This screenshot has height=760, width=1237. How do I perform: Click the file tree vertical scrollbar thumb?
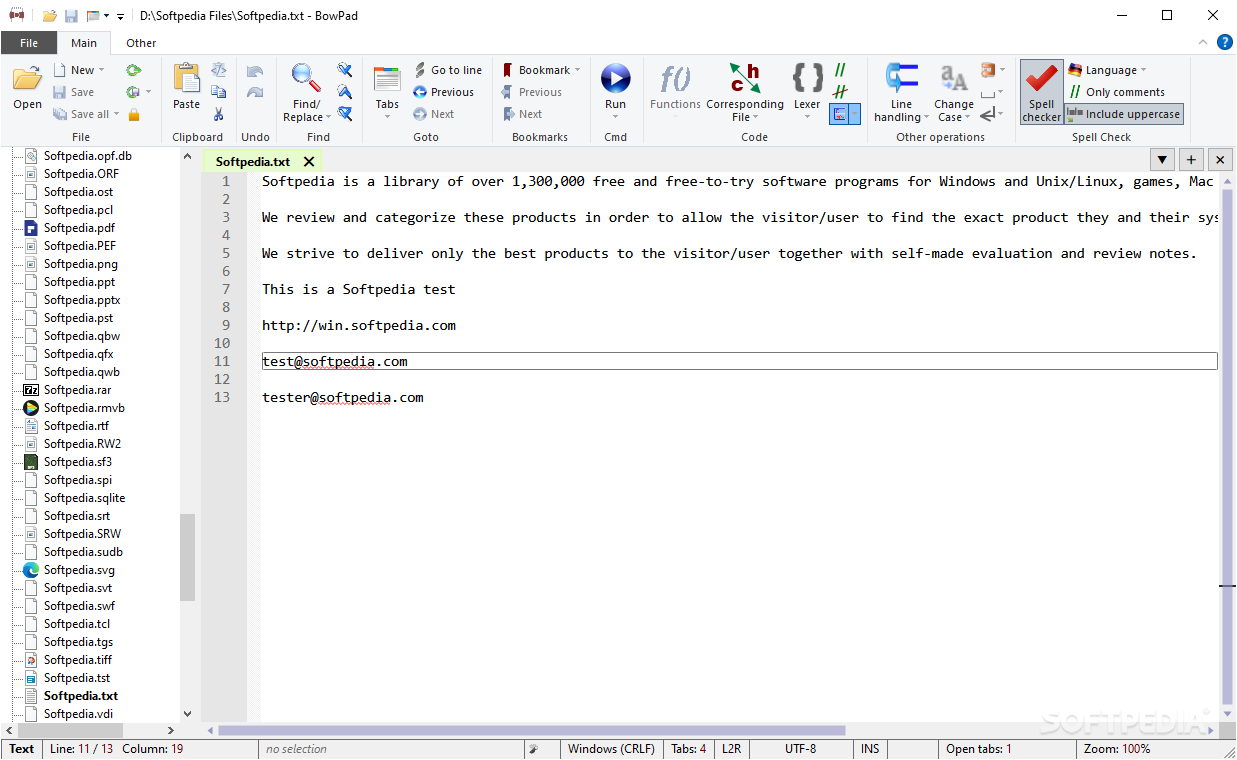click(187, 558)
